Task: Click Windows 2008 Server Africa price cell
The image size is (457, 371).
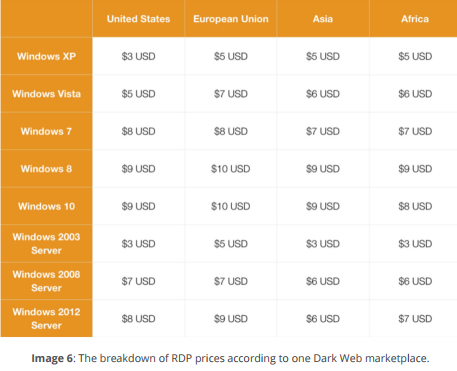Action: click(x=413, y=281)
